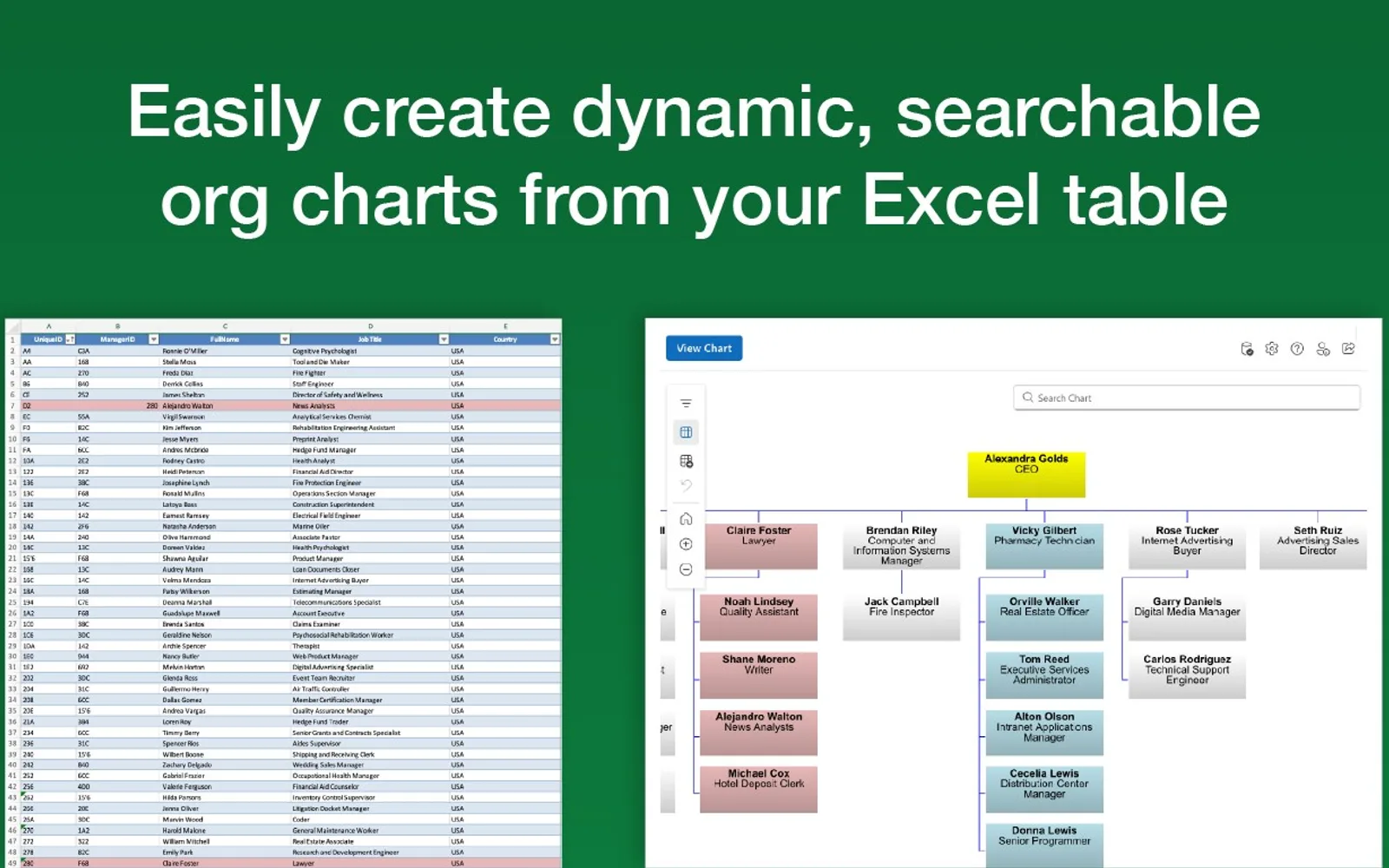Zoom in with the plus circle icon
Viewport: 1389px width, 868px height.
tap(686, 544)
